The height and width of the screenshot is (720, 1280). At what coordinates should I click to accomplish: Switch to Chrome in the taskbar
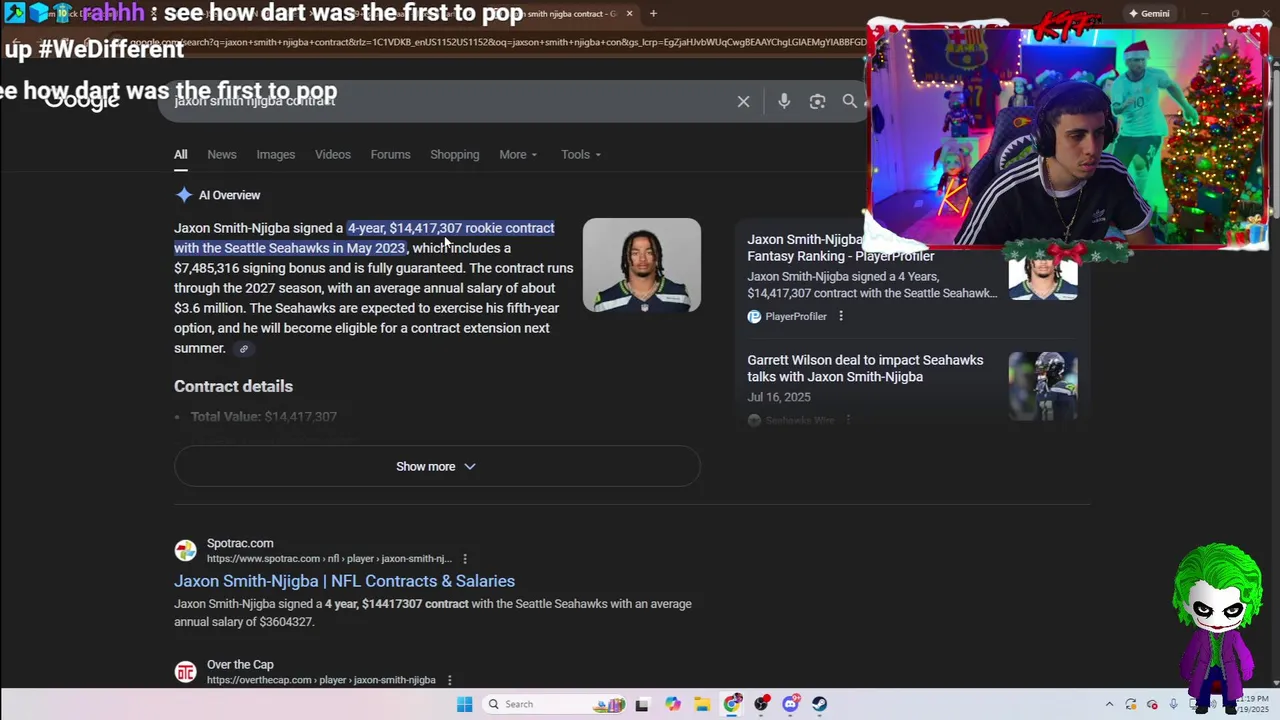click(732, 704)
